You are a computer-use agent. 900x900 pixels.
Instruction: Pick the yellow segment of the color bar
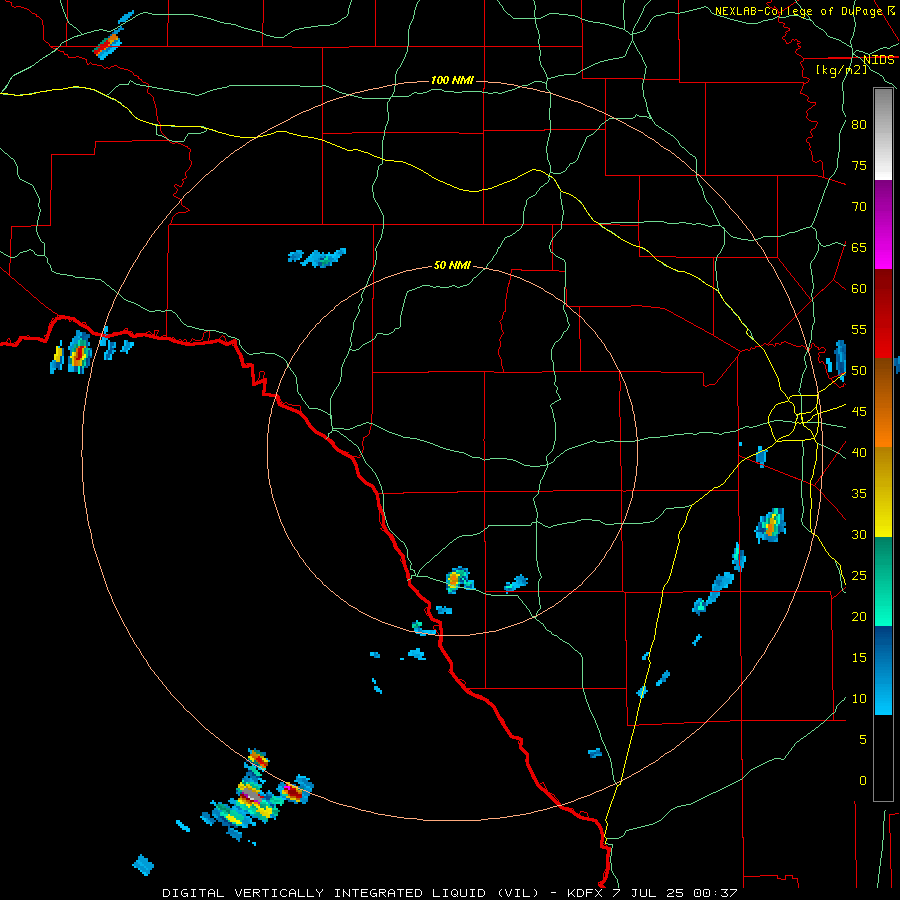[883, 492]
